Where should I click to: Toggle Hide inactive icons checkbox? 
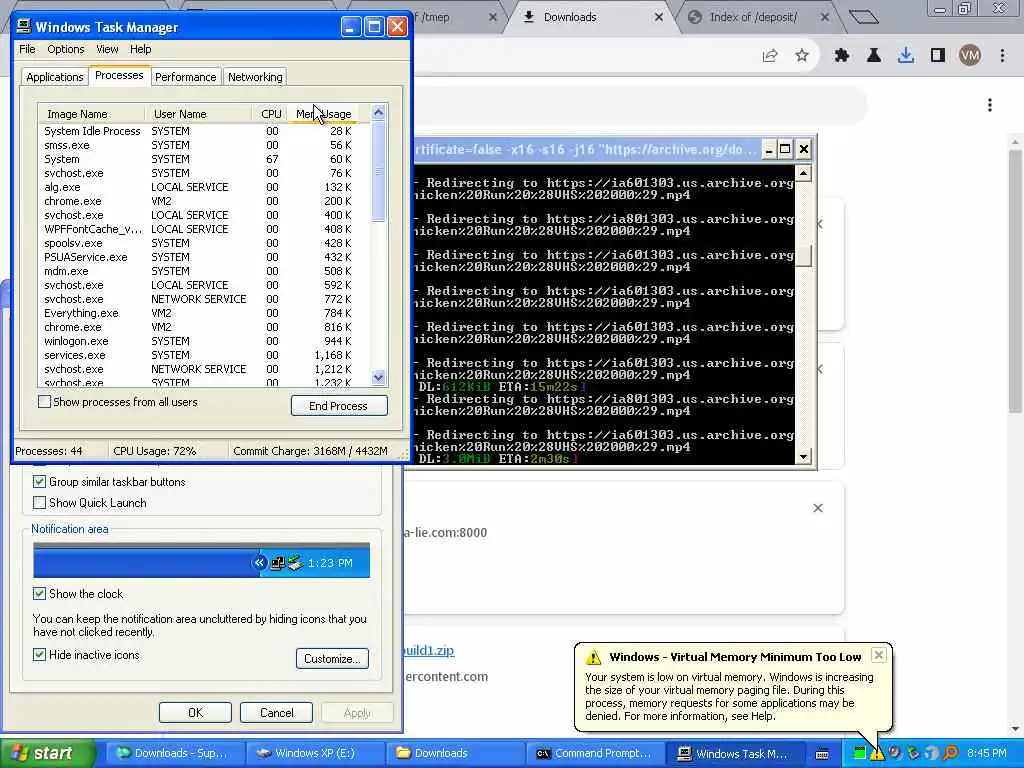[39, 655]
